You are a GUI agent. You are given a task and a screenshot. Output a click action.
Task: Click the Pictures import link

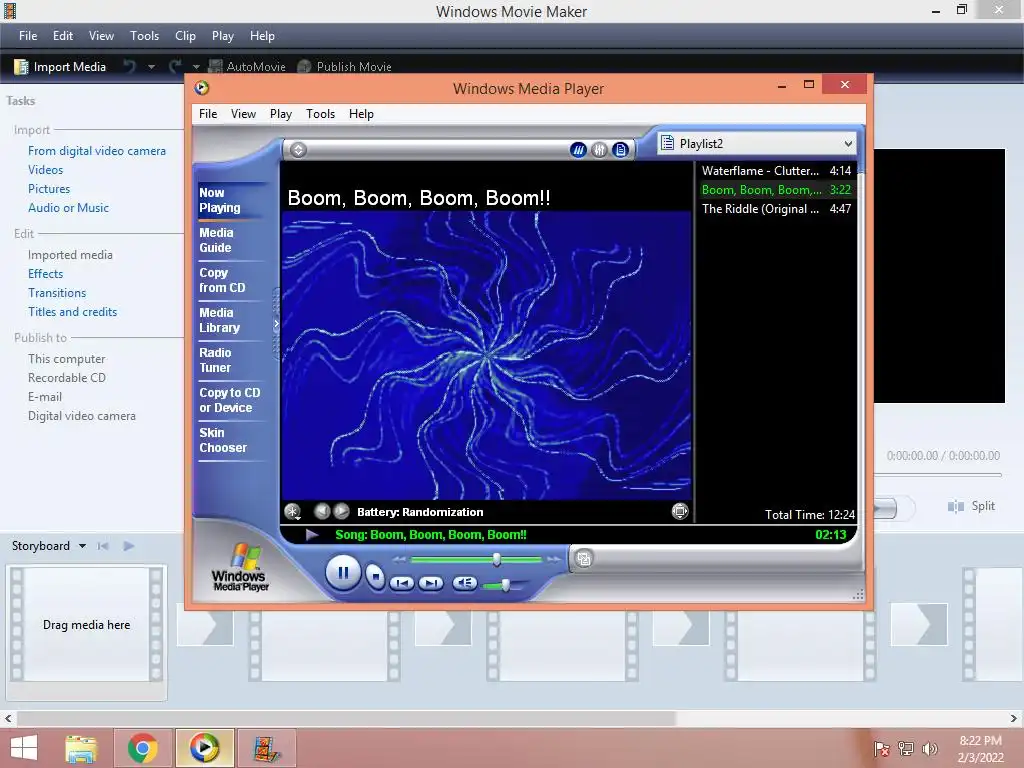[x=49, y=189]
